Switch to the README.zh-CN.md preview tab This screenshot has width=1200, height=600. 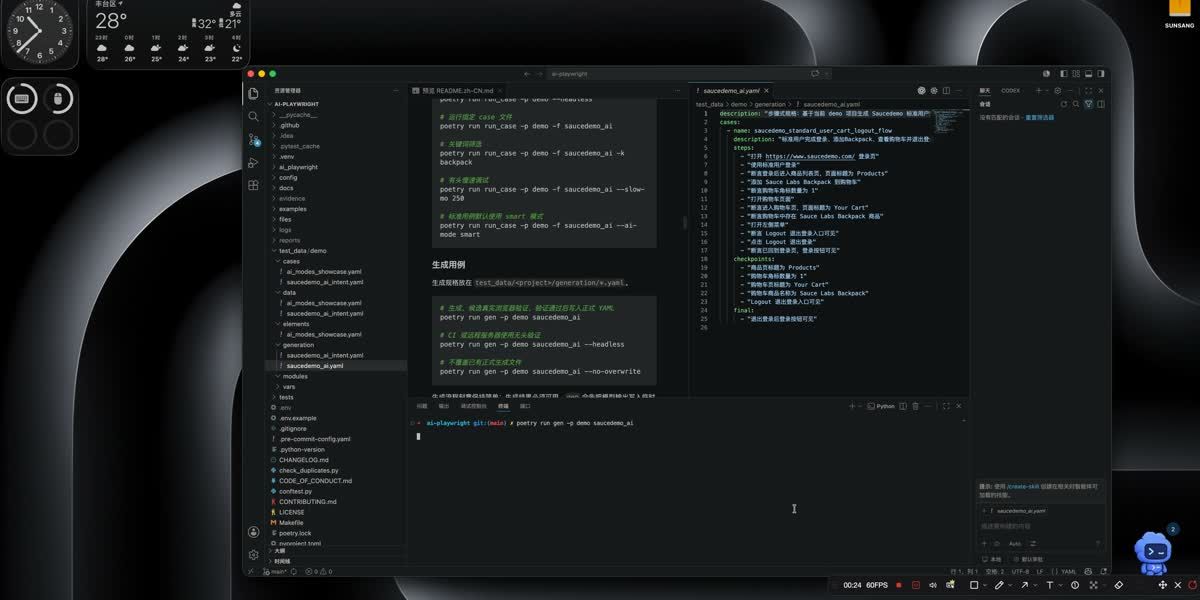point(457,91)
